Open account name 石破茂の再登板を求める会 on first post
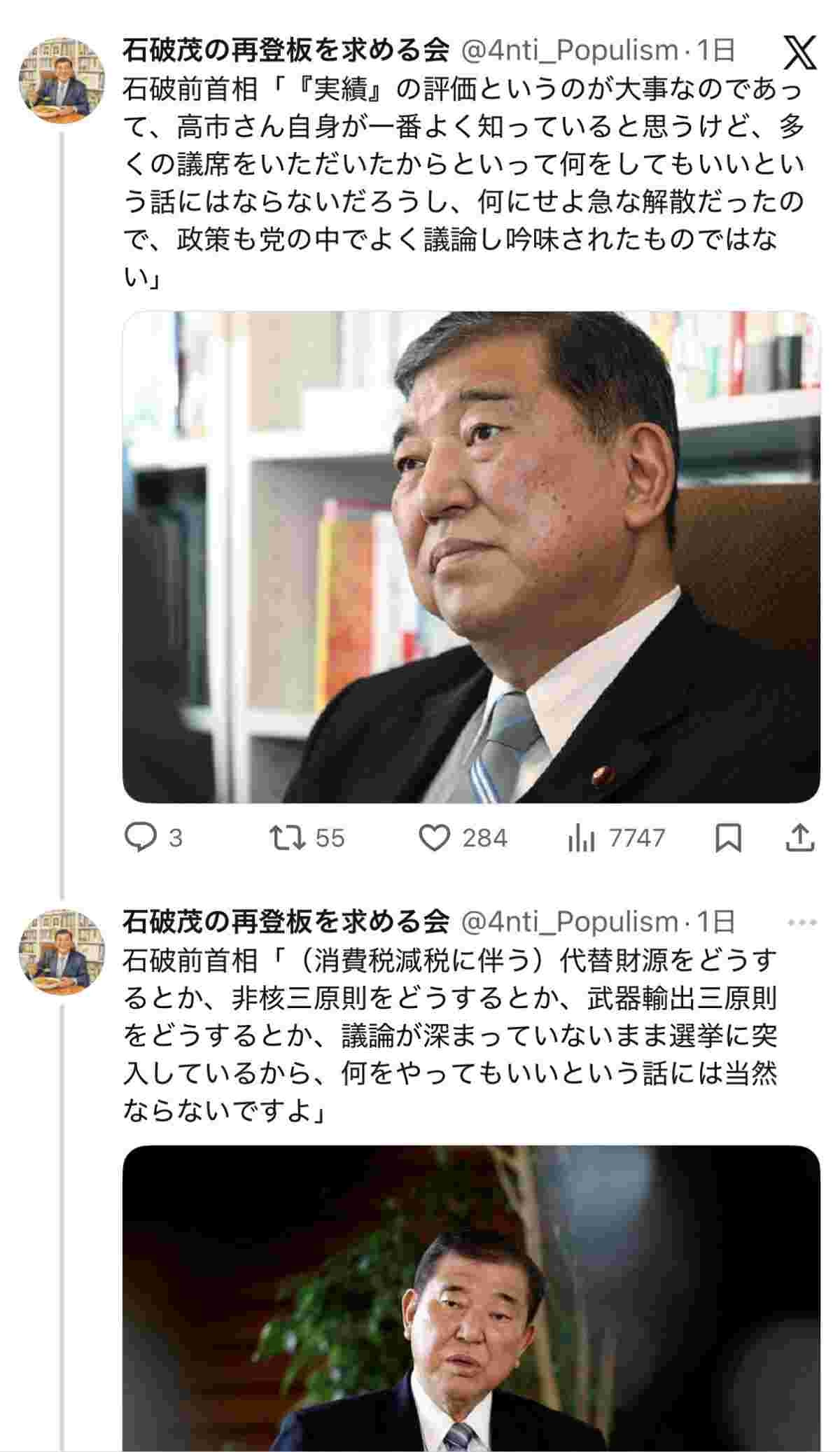The image size is (840, 1452). 286,50
